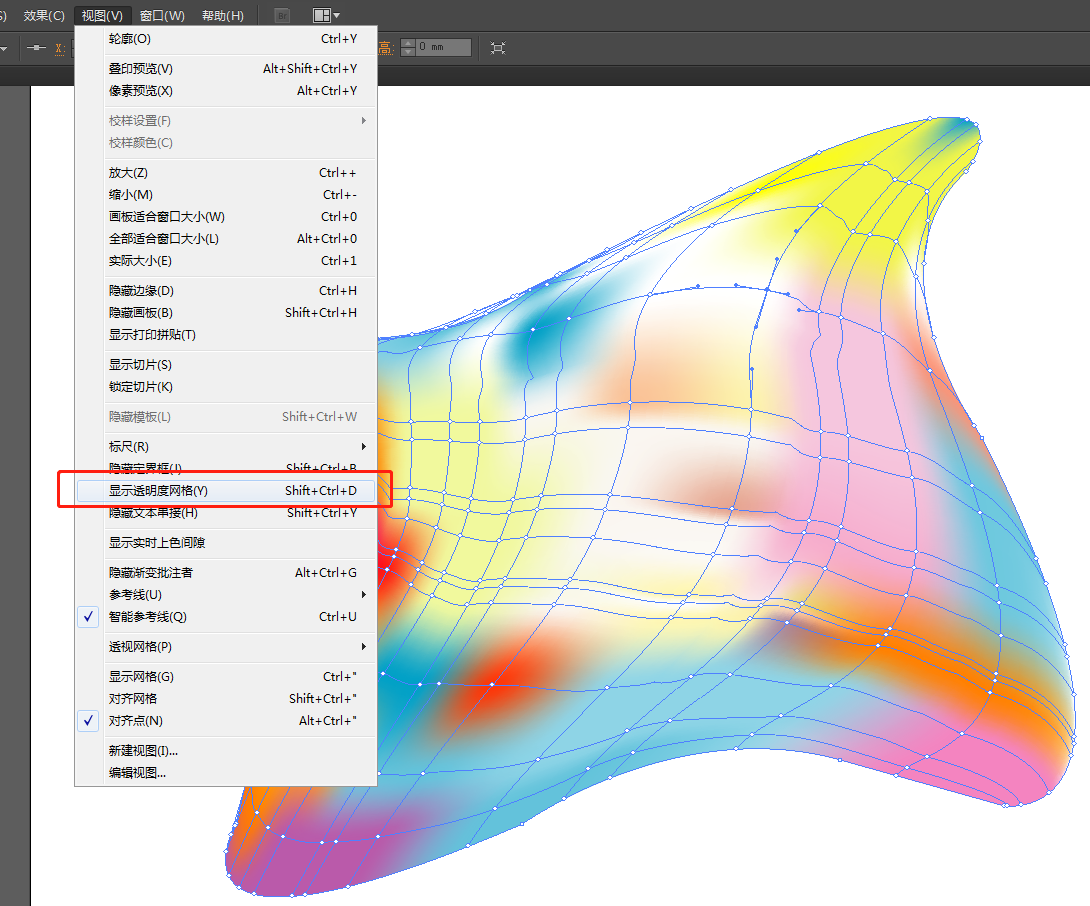The width and height of the screenshot is (1090, 906).
Task: Choose 对齐网格 snap option
Action: (x=226, y=699)
